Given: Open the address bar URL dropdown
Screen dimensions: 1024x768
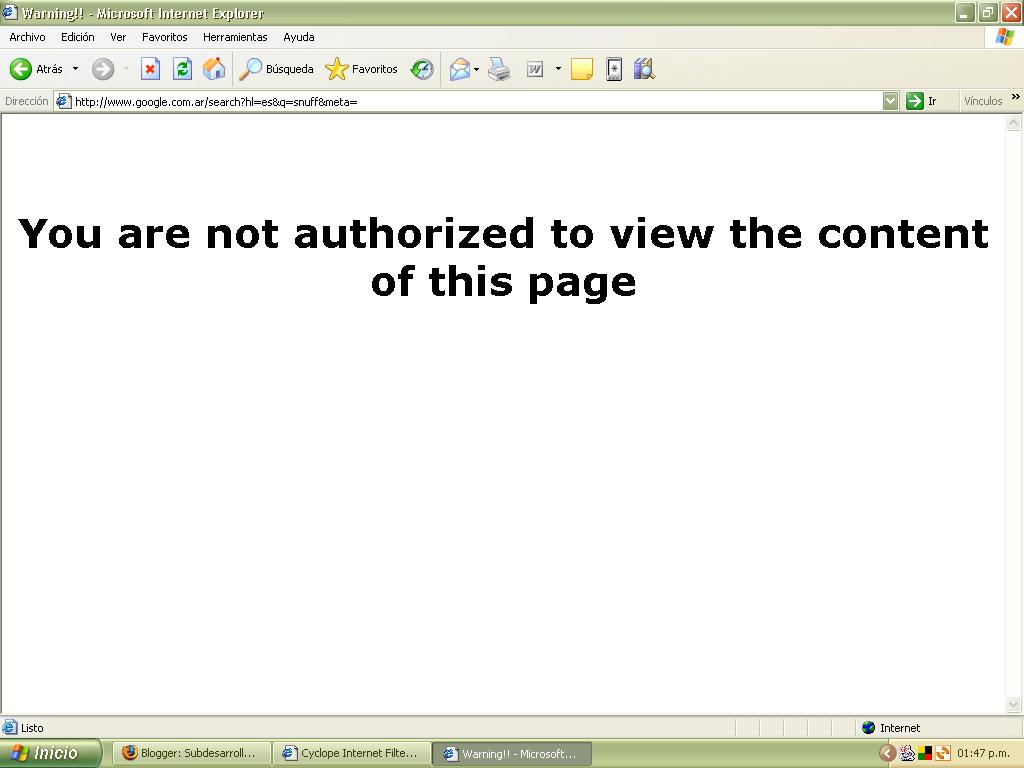Looking at the screenshot, I should [x=890, y=101].
